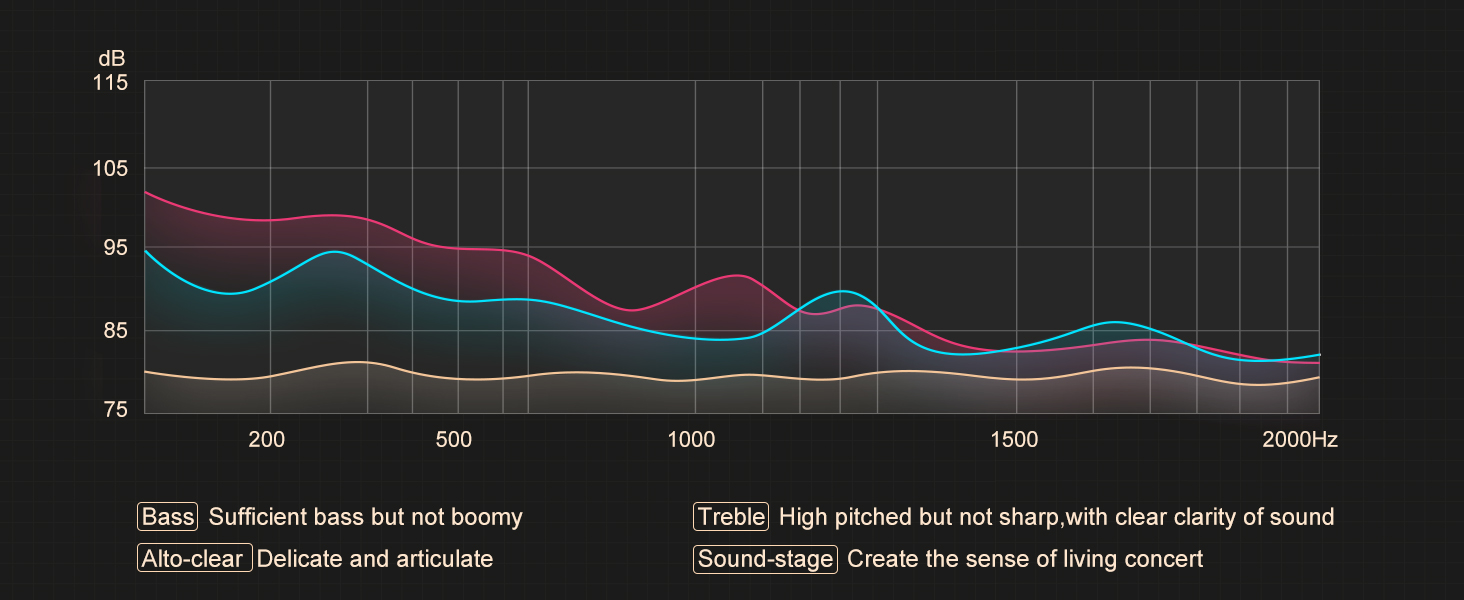This screenshot has width=1464, height=600.
Task: Click the 2000Hz frequency axis label
Action: (1298, 440)
